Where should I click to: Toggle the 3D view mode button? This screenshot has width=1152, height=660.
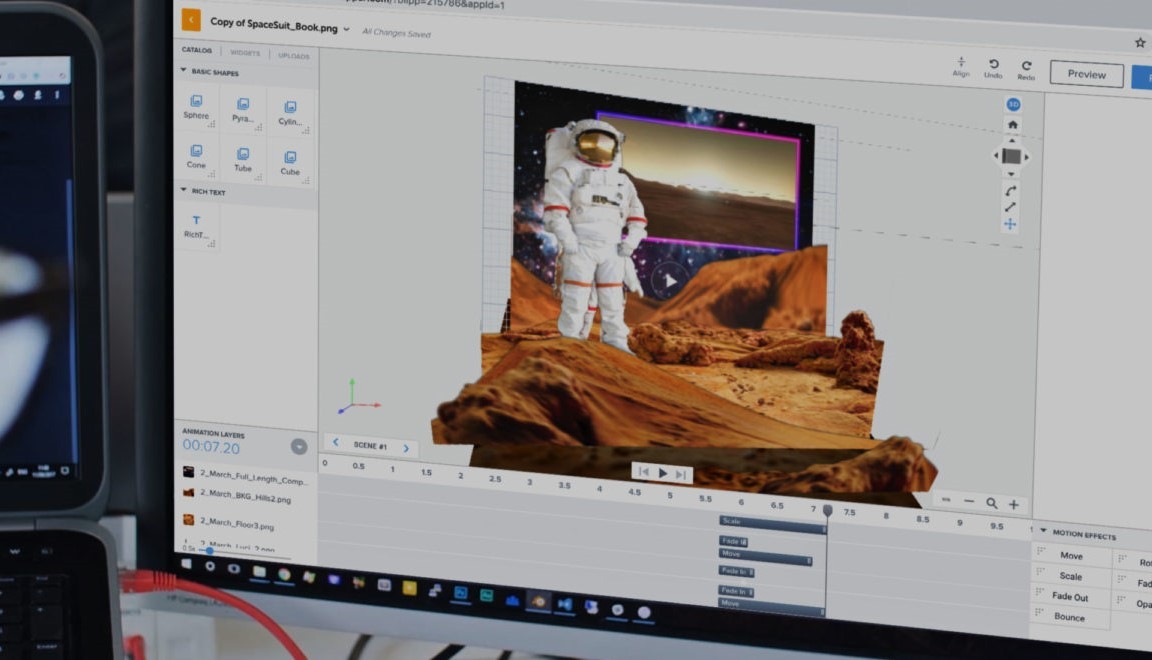click(x=1012, y=104)
